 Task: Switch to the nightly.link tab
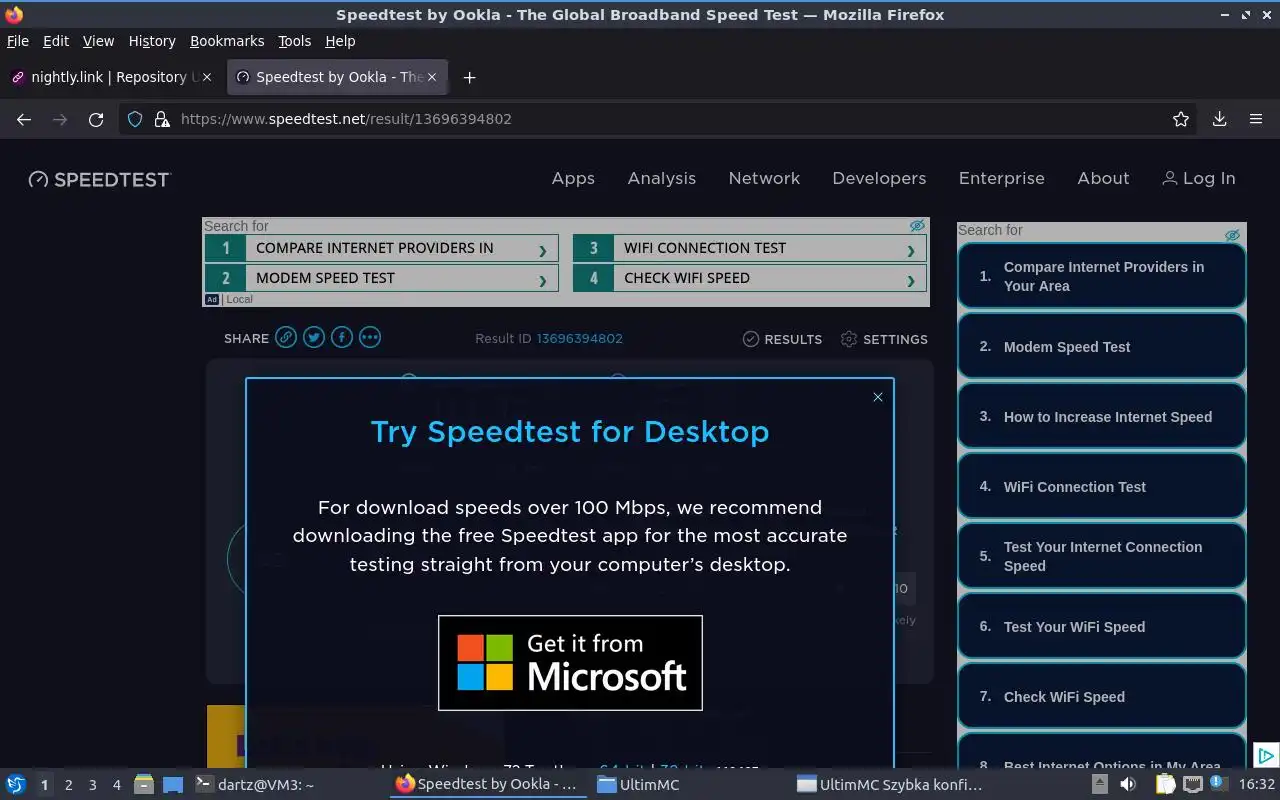point(113,77)
